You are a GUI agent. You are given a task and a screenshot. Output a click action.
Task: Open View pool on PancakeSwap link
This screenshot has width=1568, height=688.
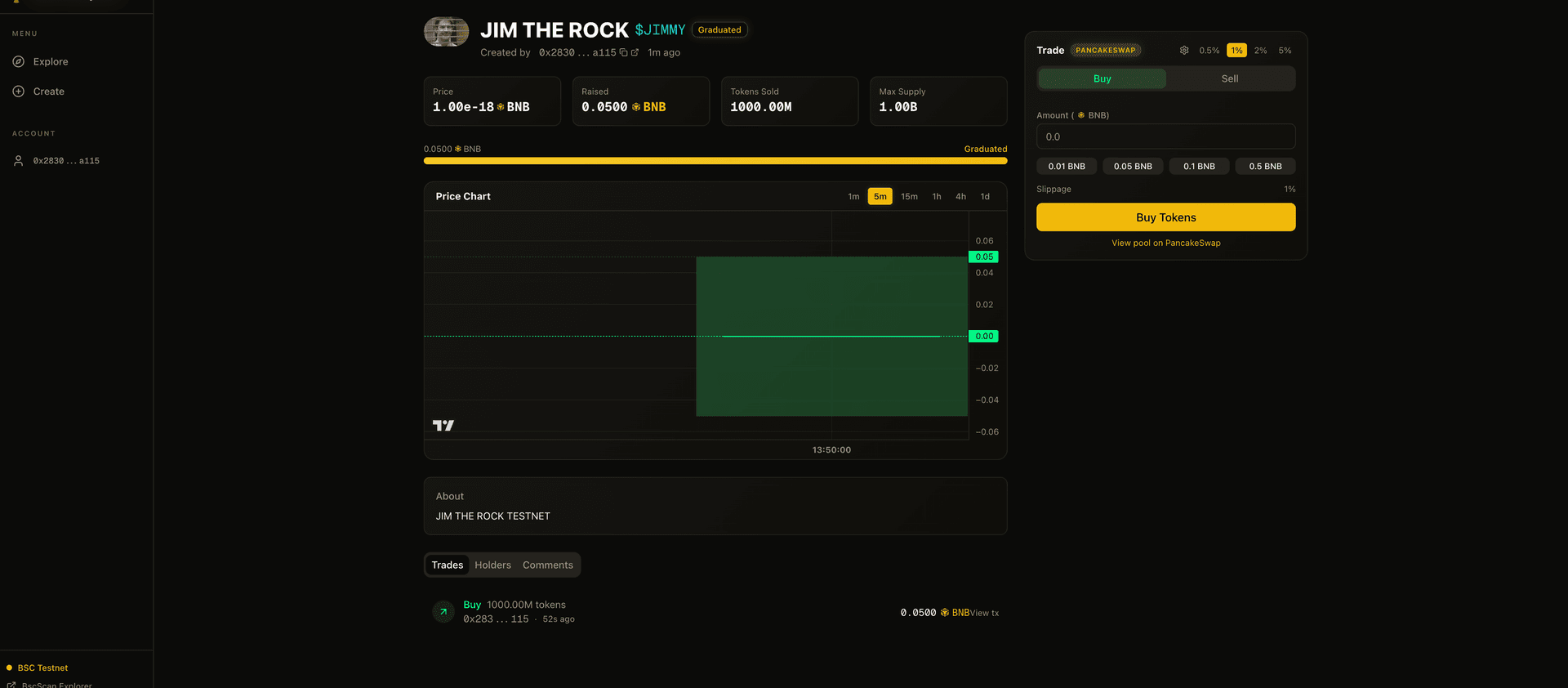click(1165, 243)
